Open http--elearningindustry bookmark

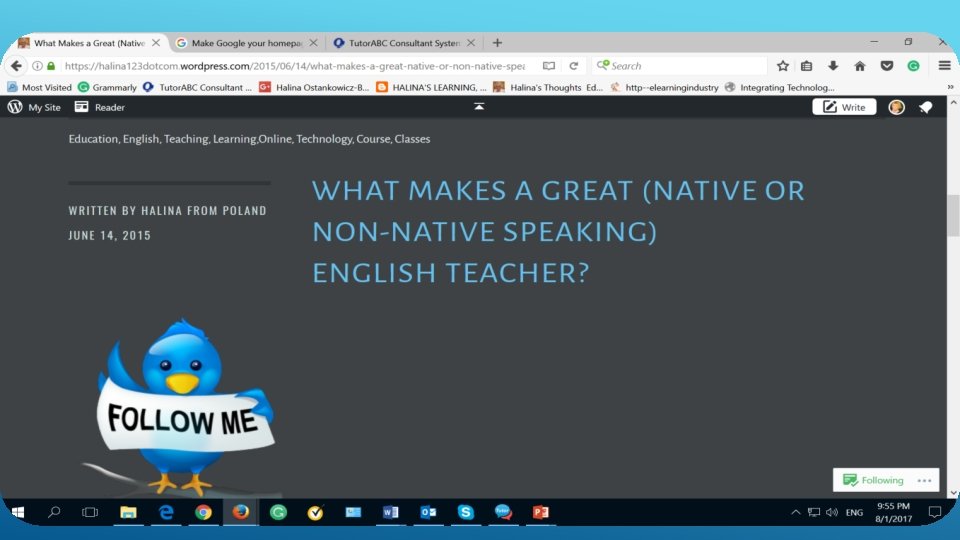point(664,88)
